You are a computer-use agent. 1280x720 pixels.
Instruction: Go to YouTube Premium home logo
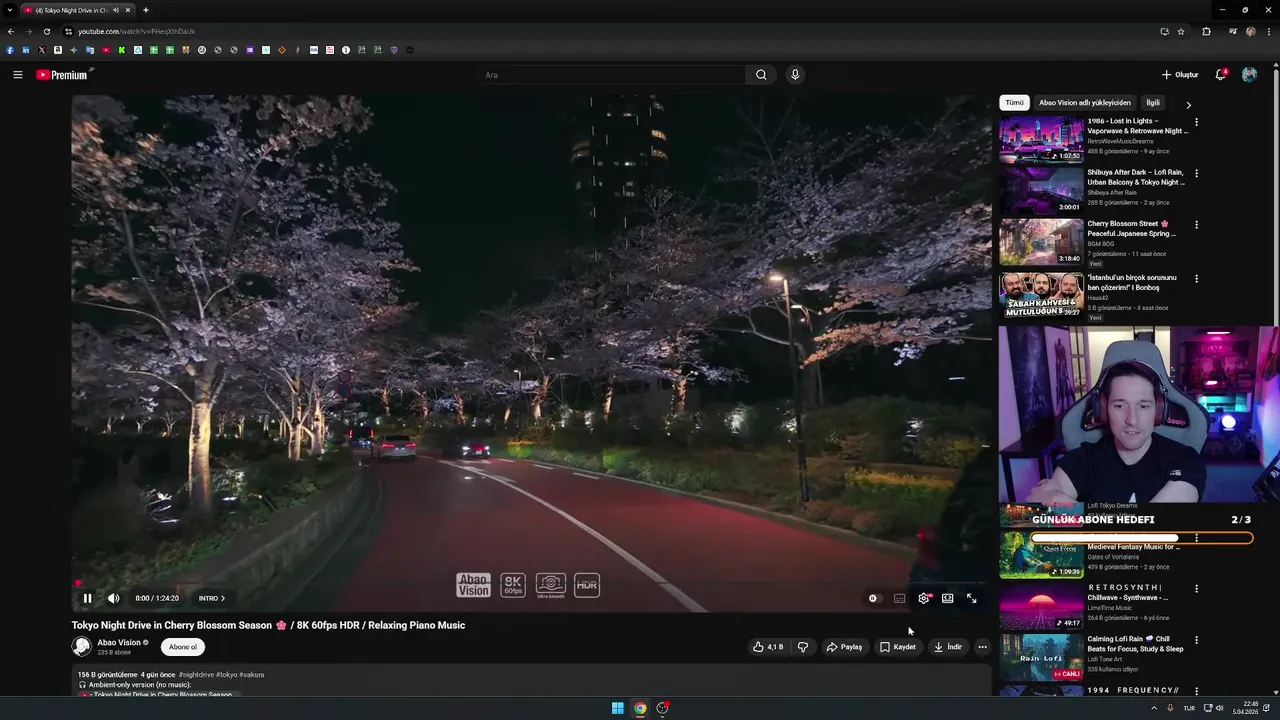click(x=64, y=75)
